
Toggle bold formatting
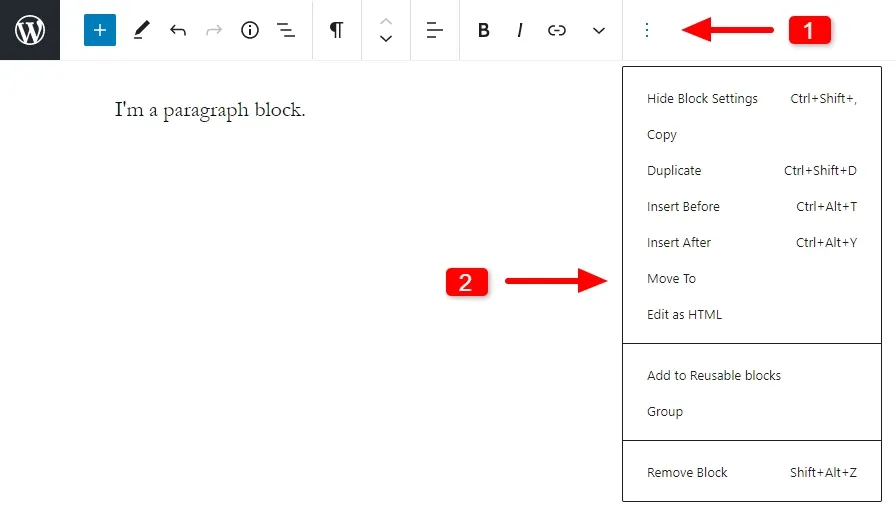484,30
